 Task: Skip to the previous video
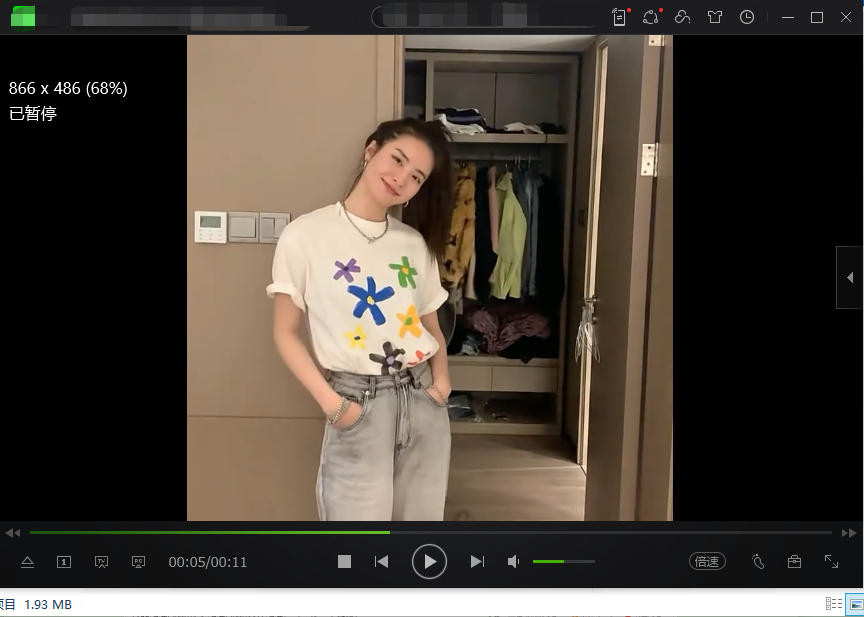click(x=381, y=561)
